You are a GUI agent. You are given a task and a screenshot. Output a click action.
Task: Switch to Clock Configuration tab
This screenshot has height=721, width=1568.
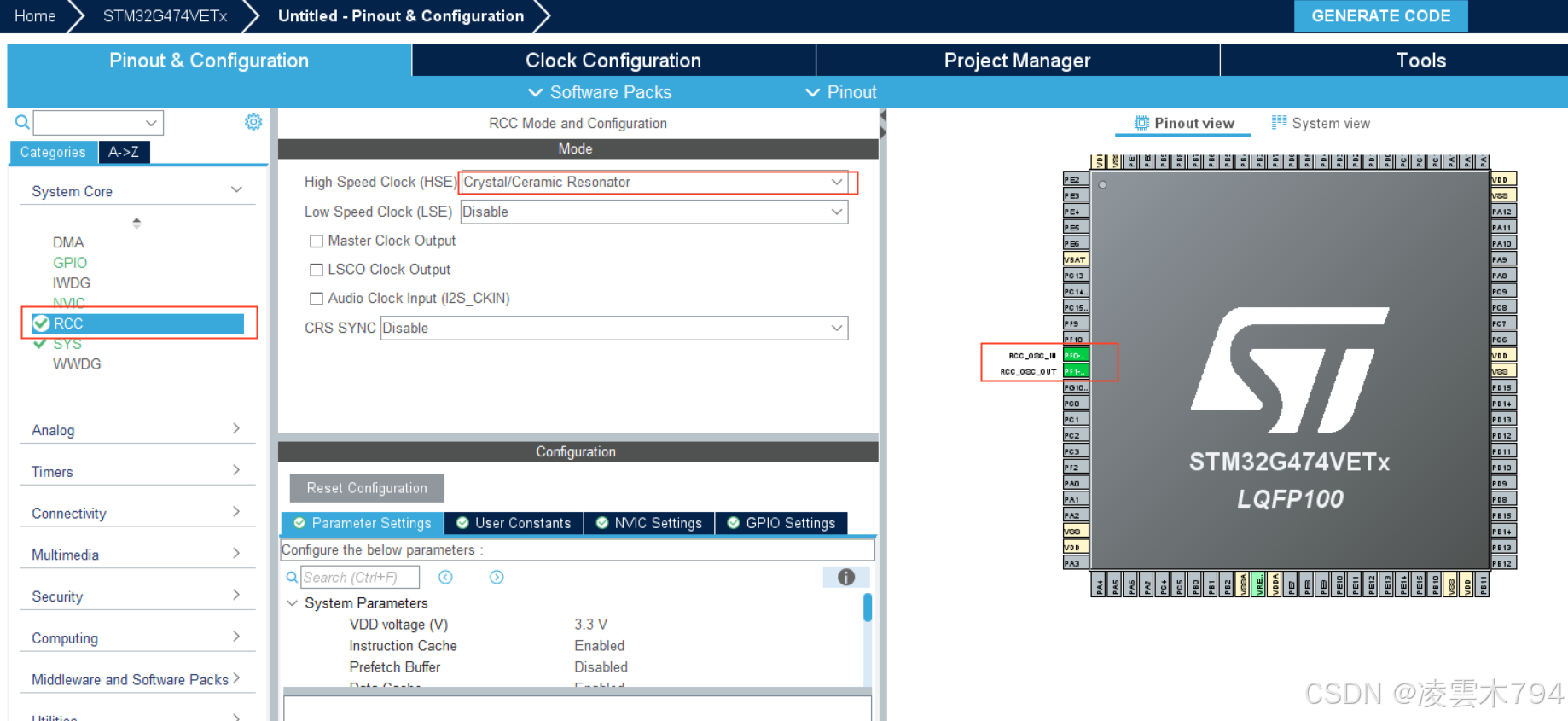tap(613, 61)
